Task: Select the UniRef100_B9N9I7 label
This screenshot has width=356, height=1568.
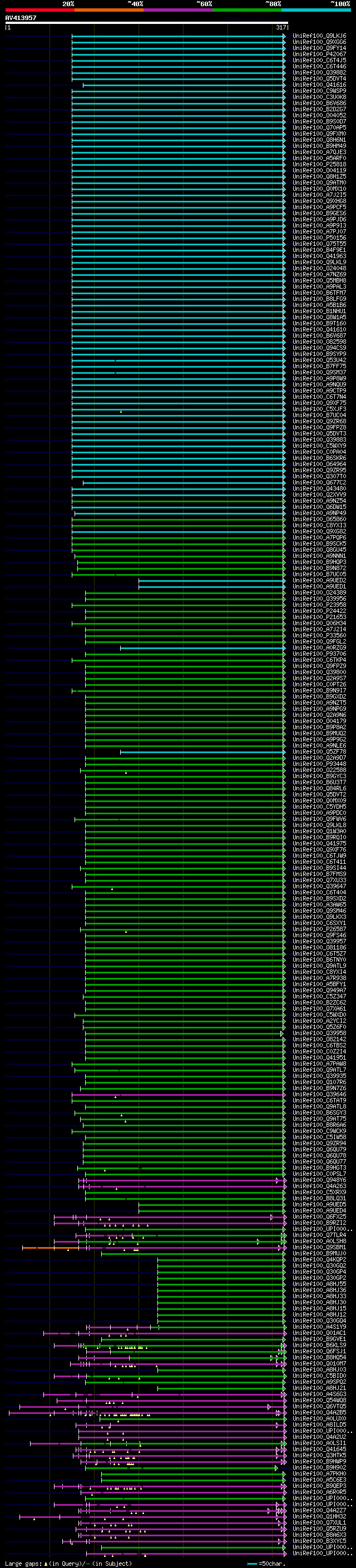Action: pyautogui.click(x=319, y=690)
